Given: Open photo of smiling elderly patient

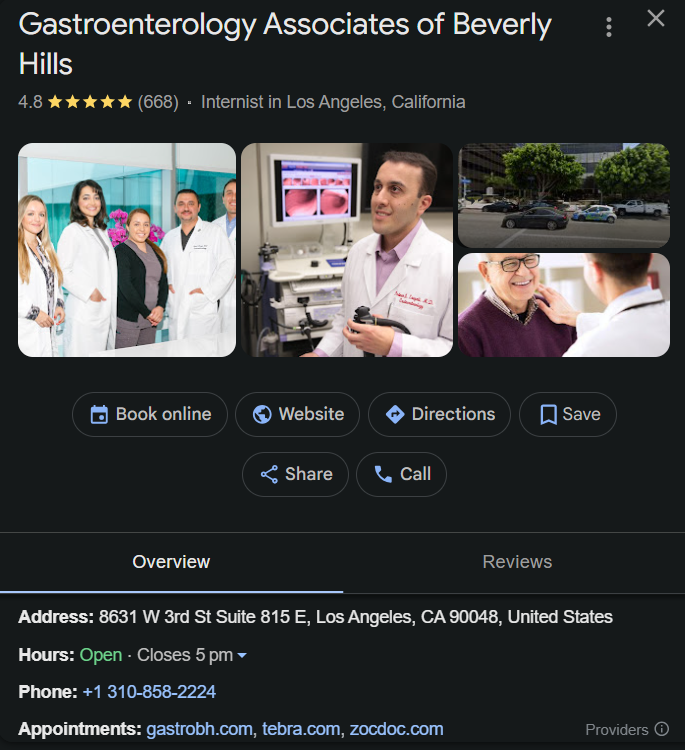Looking at the screenshot, I should [x=563, y=305].
